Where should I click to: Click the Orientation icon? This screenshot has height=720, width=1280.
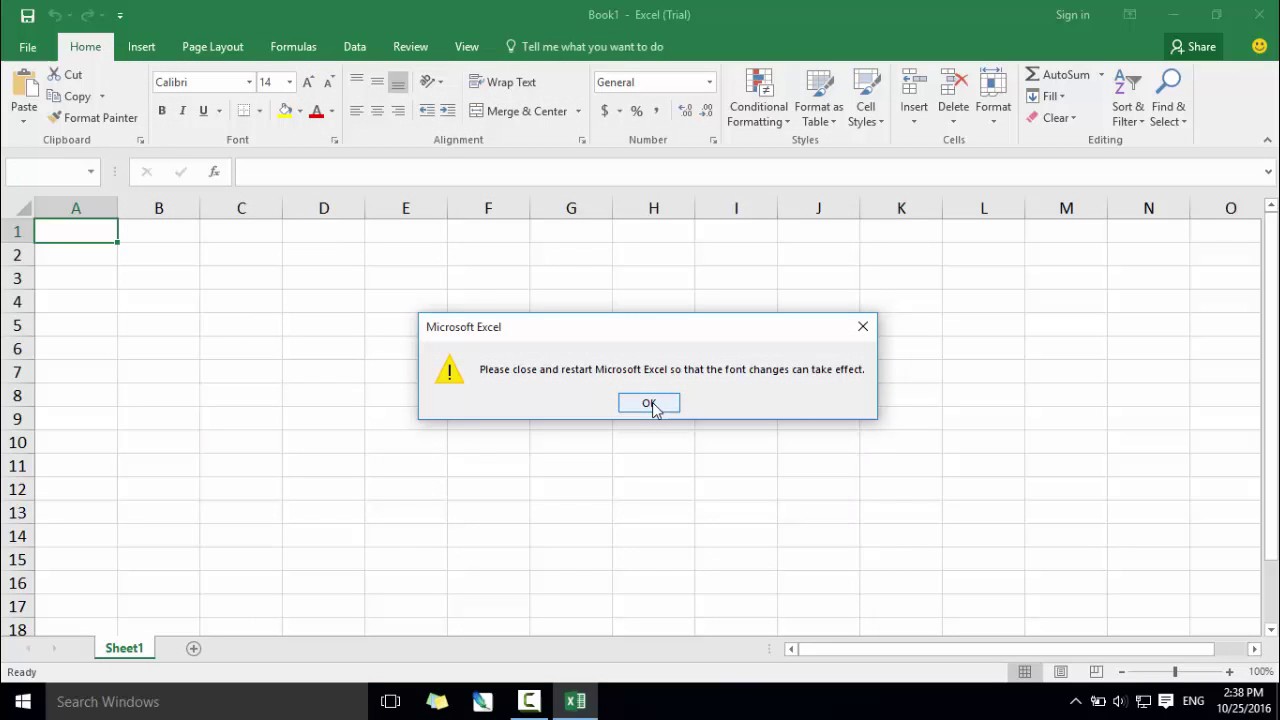pos(427,82)
